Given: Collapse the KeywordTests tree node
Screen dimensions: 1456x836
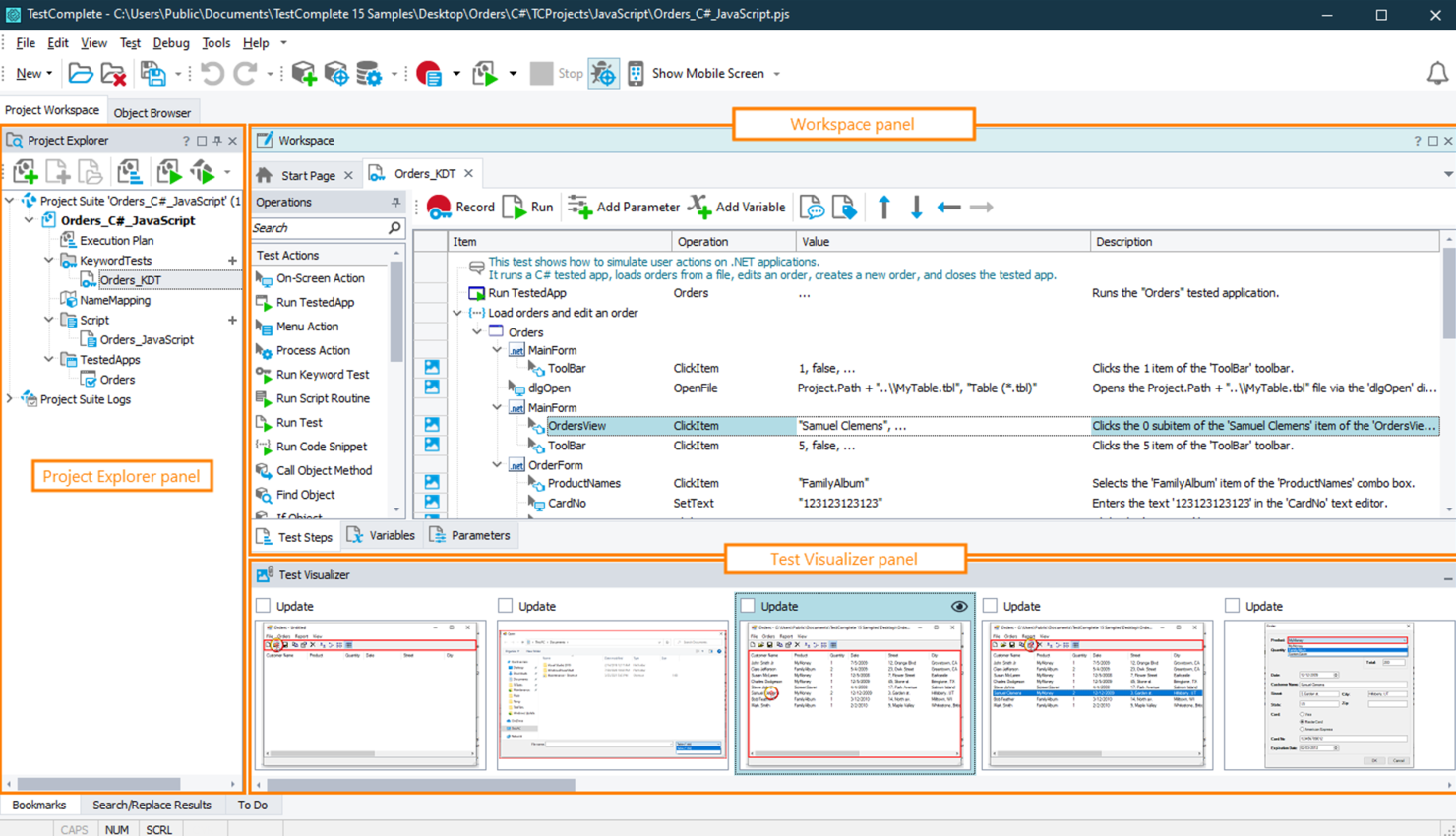Looking at the screenshot, I should pyautogui.click(x=49, y=261).
